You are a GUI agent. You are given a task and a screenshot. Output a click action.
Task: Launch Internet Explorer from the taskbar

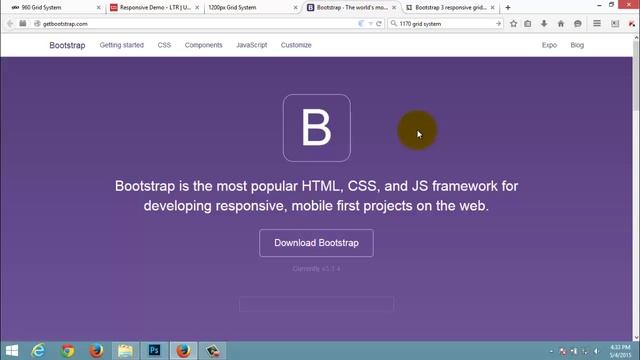pyautogui.click(x=38, y=351)
